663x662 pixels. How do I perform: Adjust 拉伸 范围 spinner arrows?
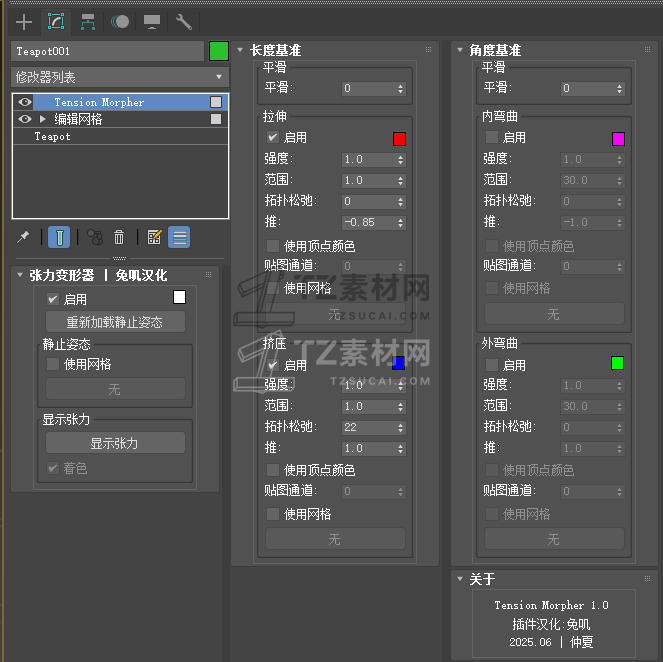click(400, 181)
